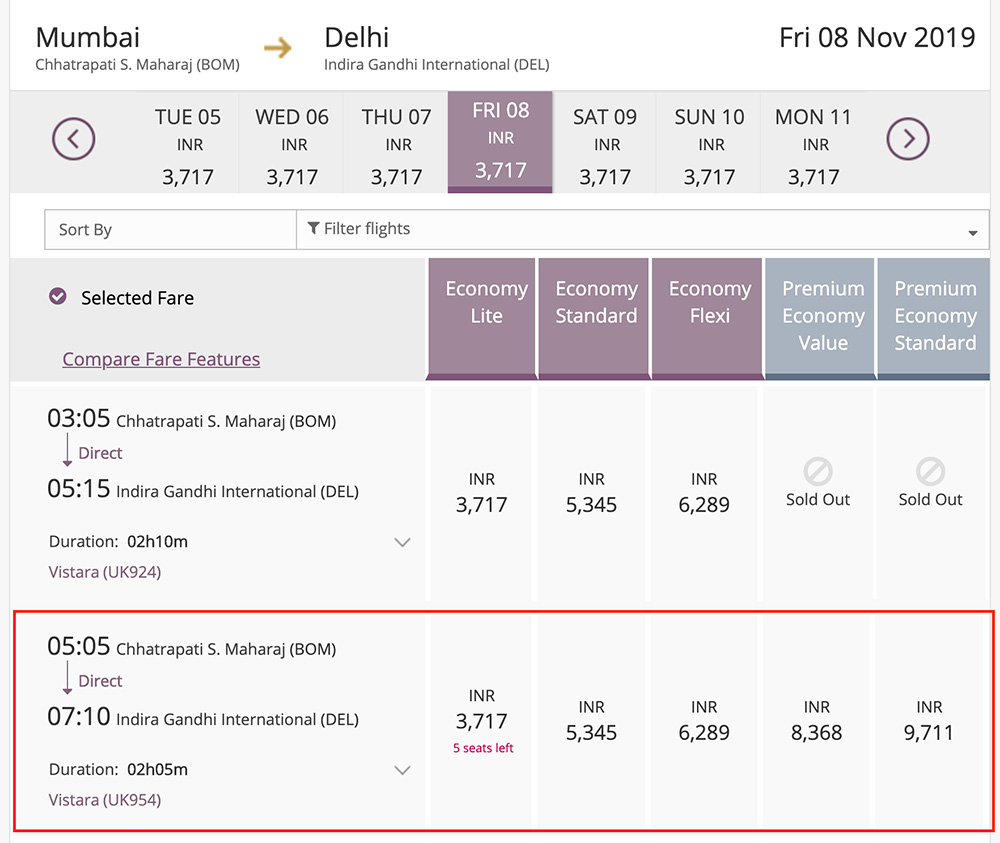
Task: Click the '5 seats left' notice
Action: (x=483, y=748)
